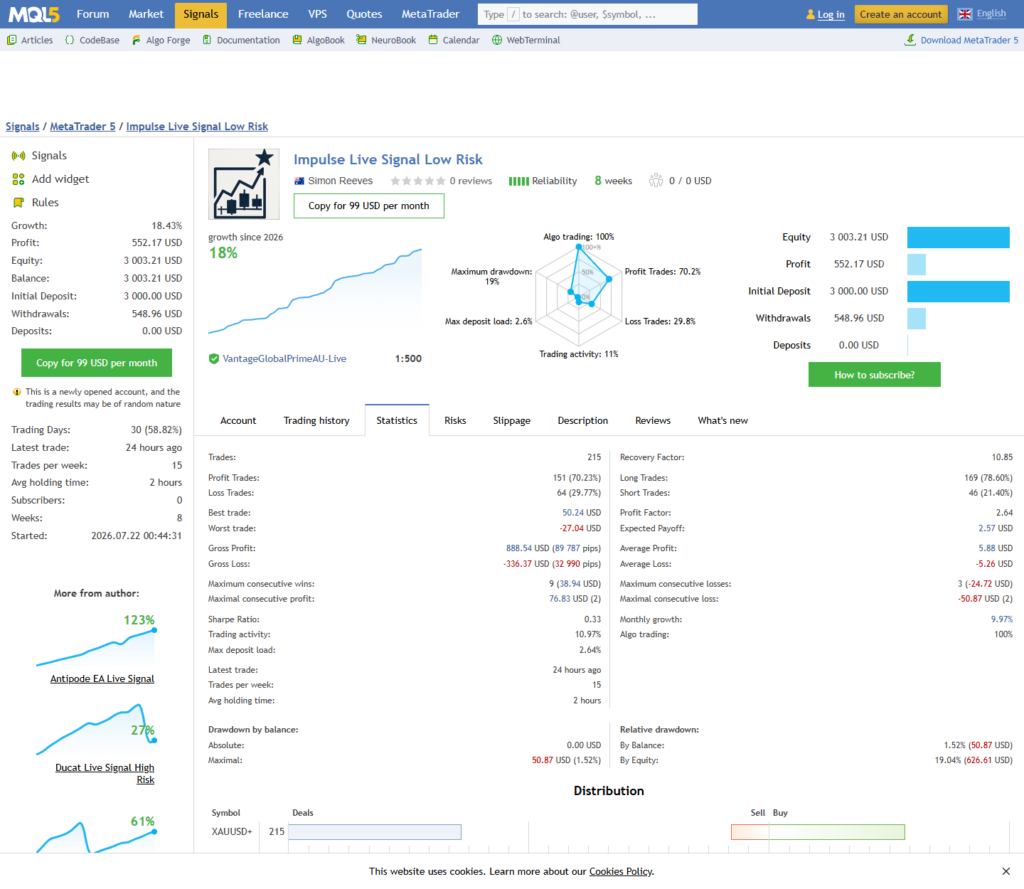The height and width of the screenshot is (889, 1024).
Task: Open Ducat Live Signal High Risk link
Action: pos(104,774)
